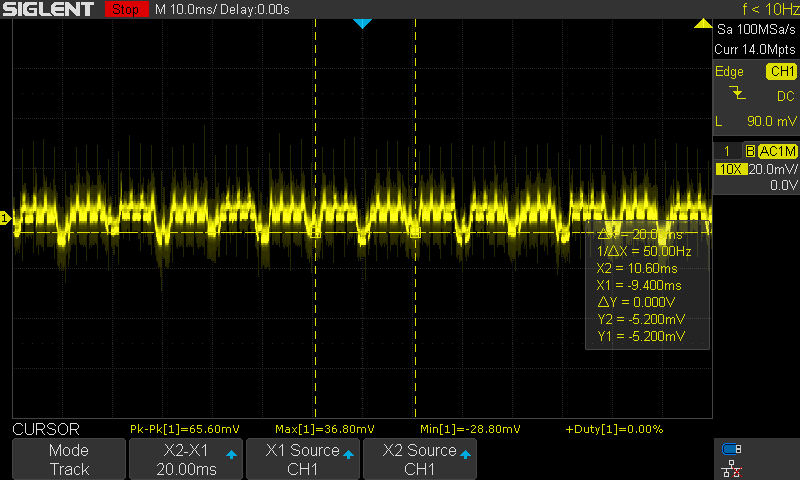Click the SIGLENT logo
Viewport: 800px width, 480px height.
pyautogui.click(x=48, y=9)
